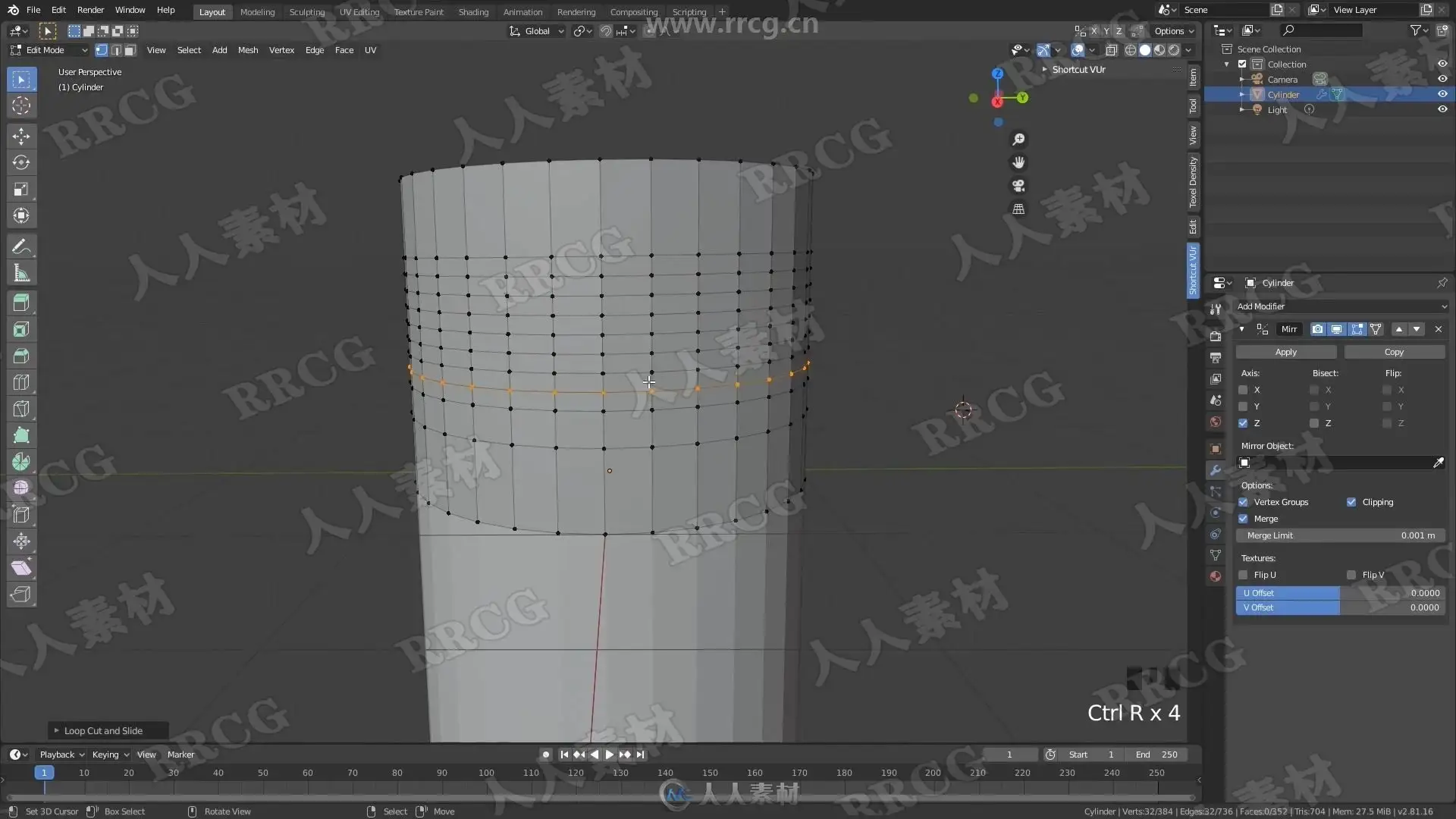Click the Merge Limit value slider
Image resolution: width=1456 pixels, height=819 pixels.
point(1340,535)
